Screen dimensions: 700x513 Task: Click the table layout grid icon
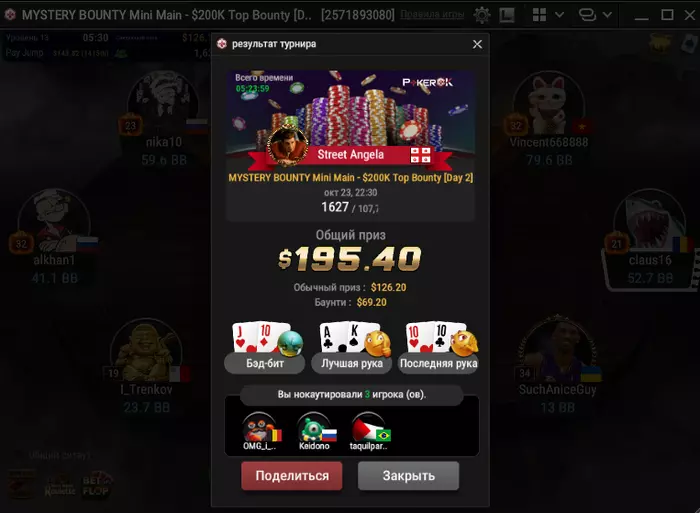tap(539, 15)
